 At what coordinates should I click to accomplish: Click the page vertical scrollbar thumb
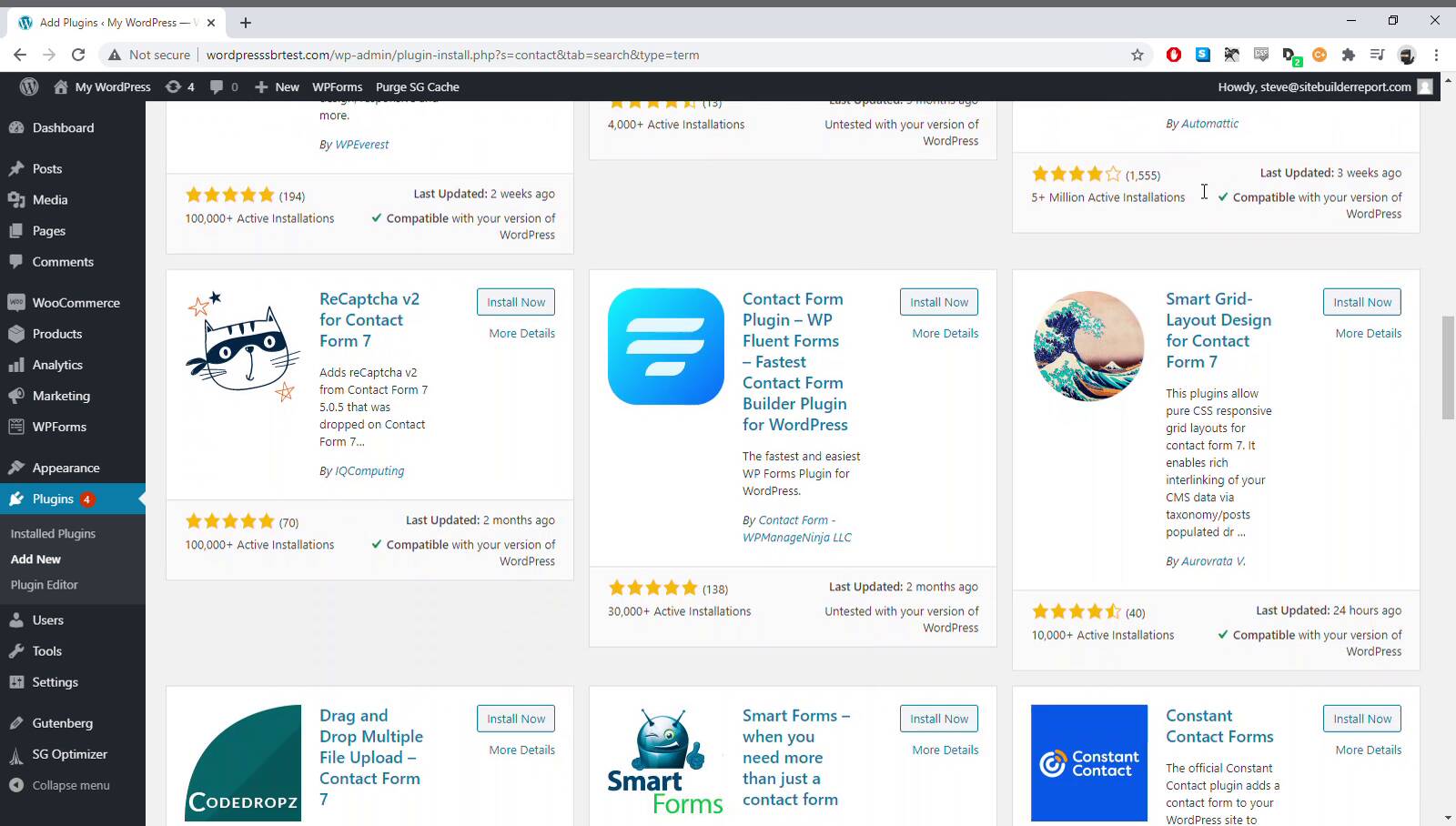coord(1448,367)
